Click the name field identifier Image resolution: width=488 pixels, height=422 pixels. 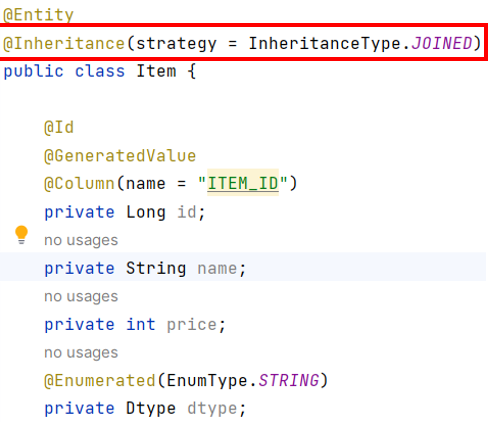click(x=217, y=268)
